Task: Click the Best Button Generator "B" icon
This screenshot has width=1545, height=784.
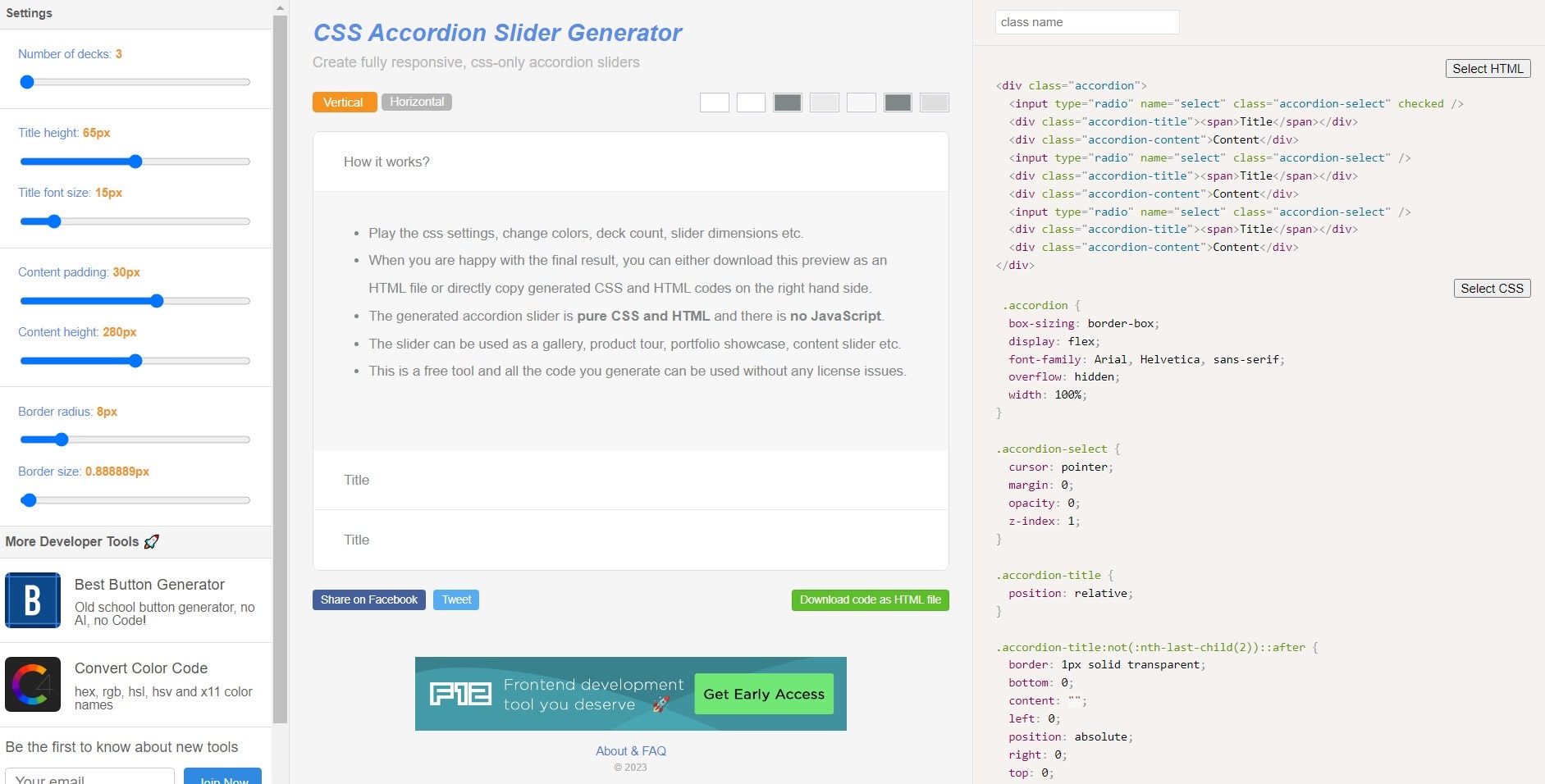Action: click(33, 600)
